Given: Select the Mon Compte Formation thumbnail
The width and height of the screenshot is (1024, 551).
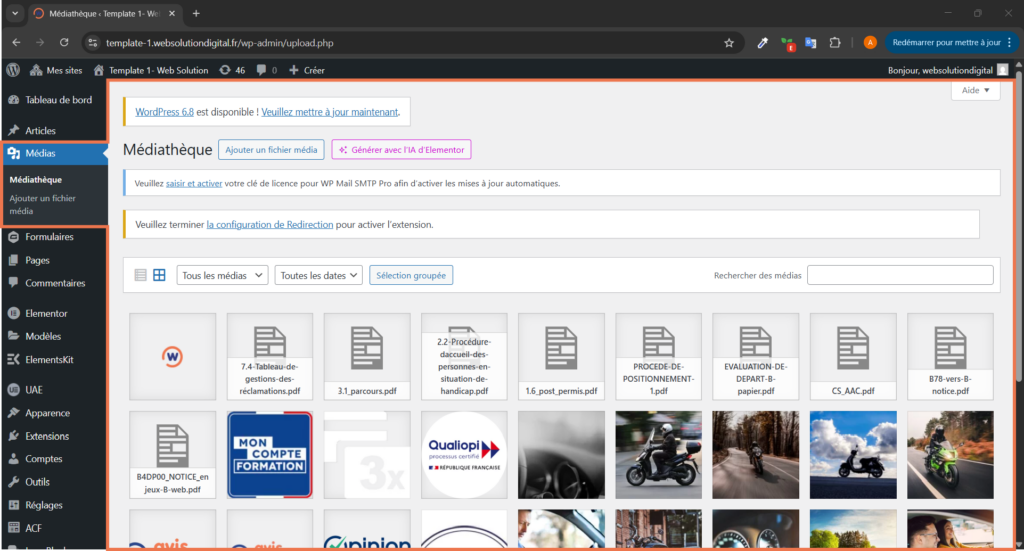Looking at the screenshot, I should point(270,454).
